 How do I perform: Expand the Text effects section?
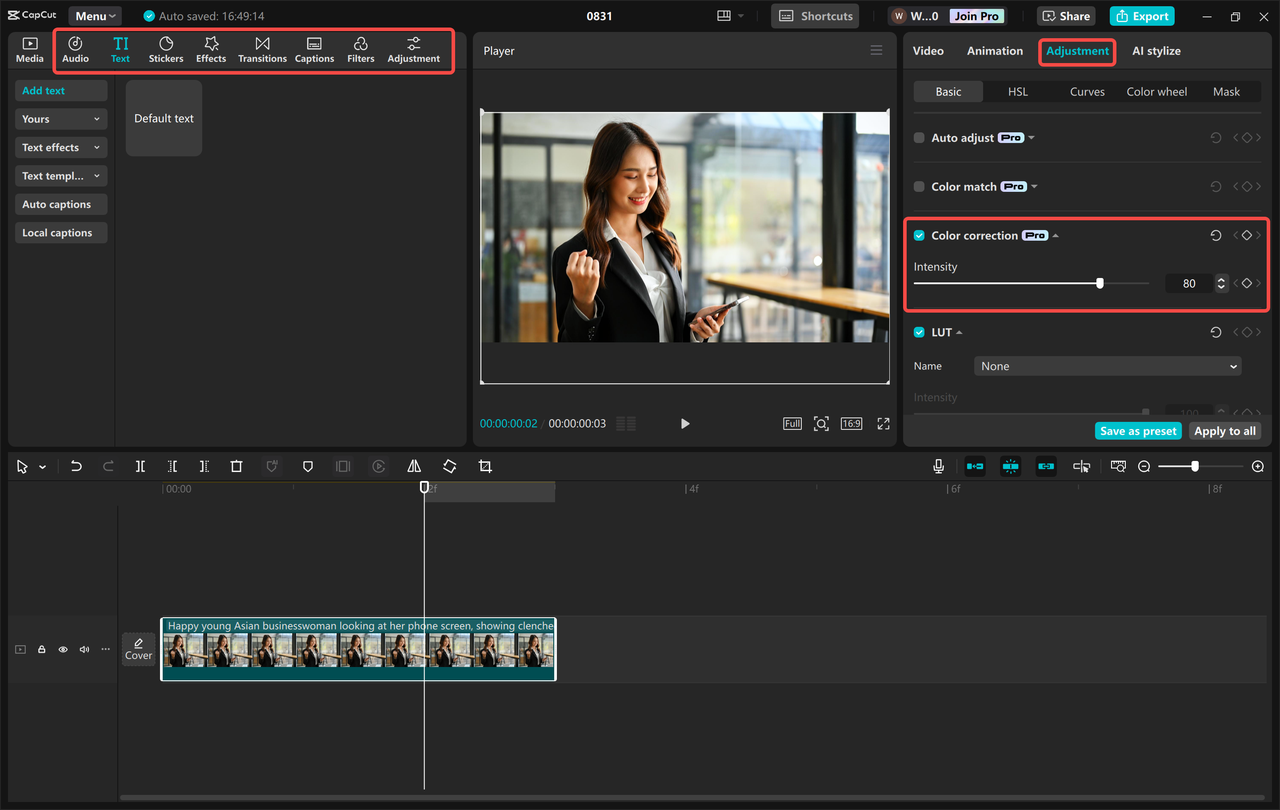click(x=60, y=147)
